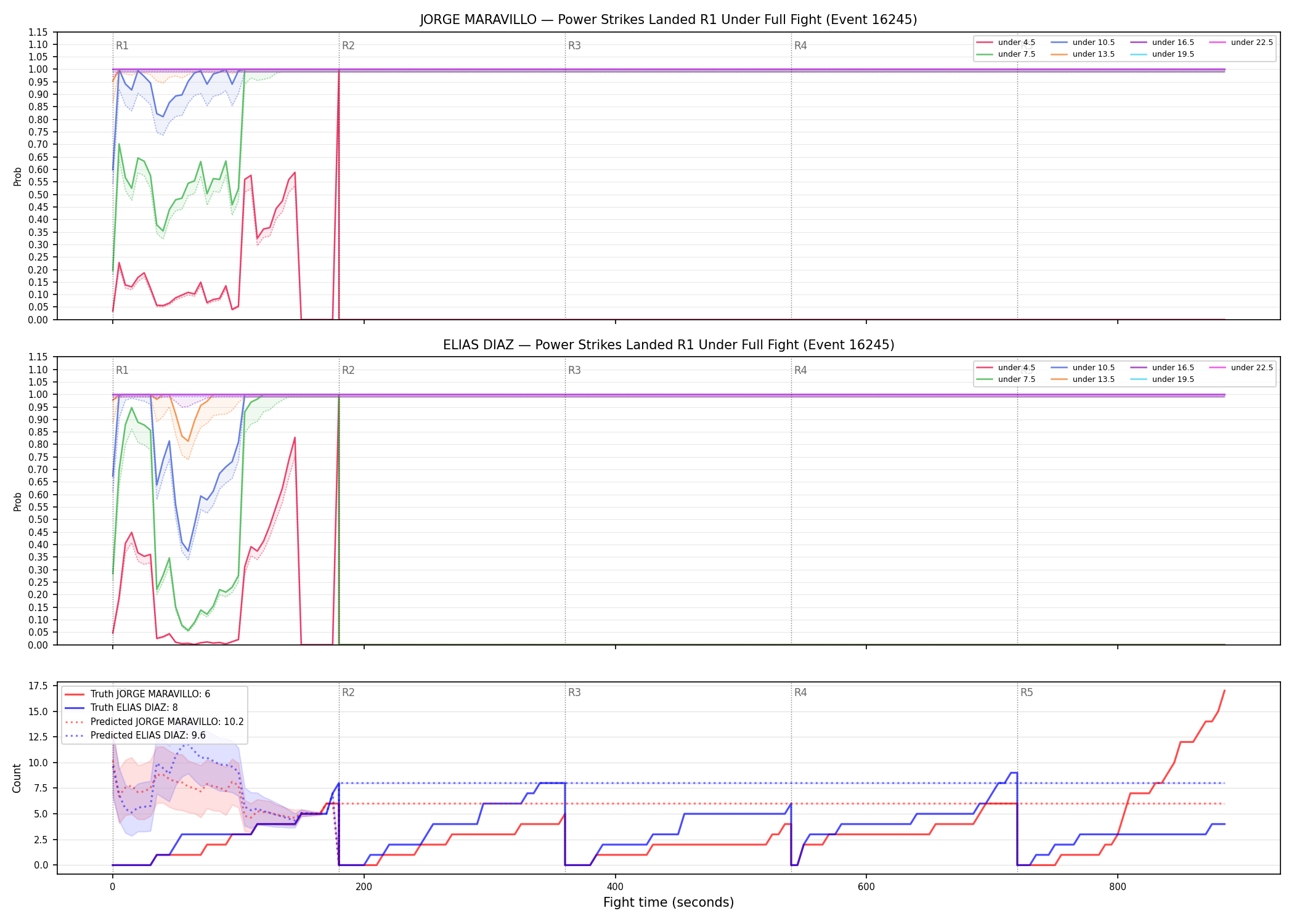This screenshot has height=924, width=1294.
Task: Click the solid red line sample beside Truth JORGE MARAVILLO
Action: coord(75,694)
